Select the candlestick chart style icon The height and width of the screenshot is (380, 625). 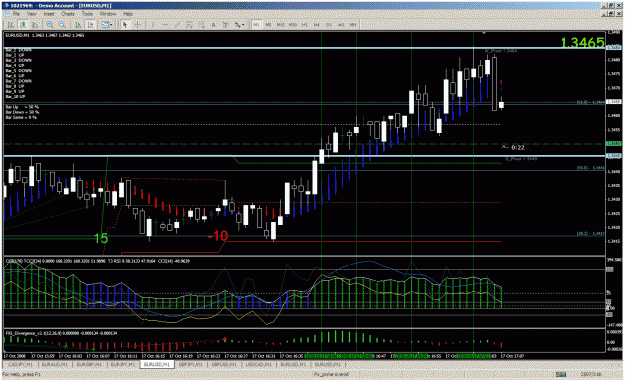pyautogui.click(x=23, y=25)
